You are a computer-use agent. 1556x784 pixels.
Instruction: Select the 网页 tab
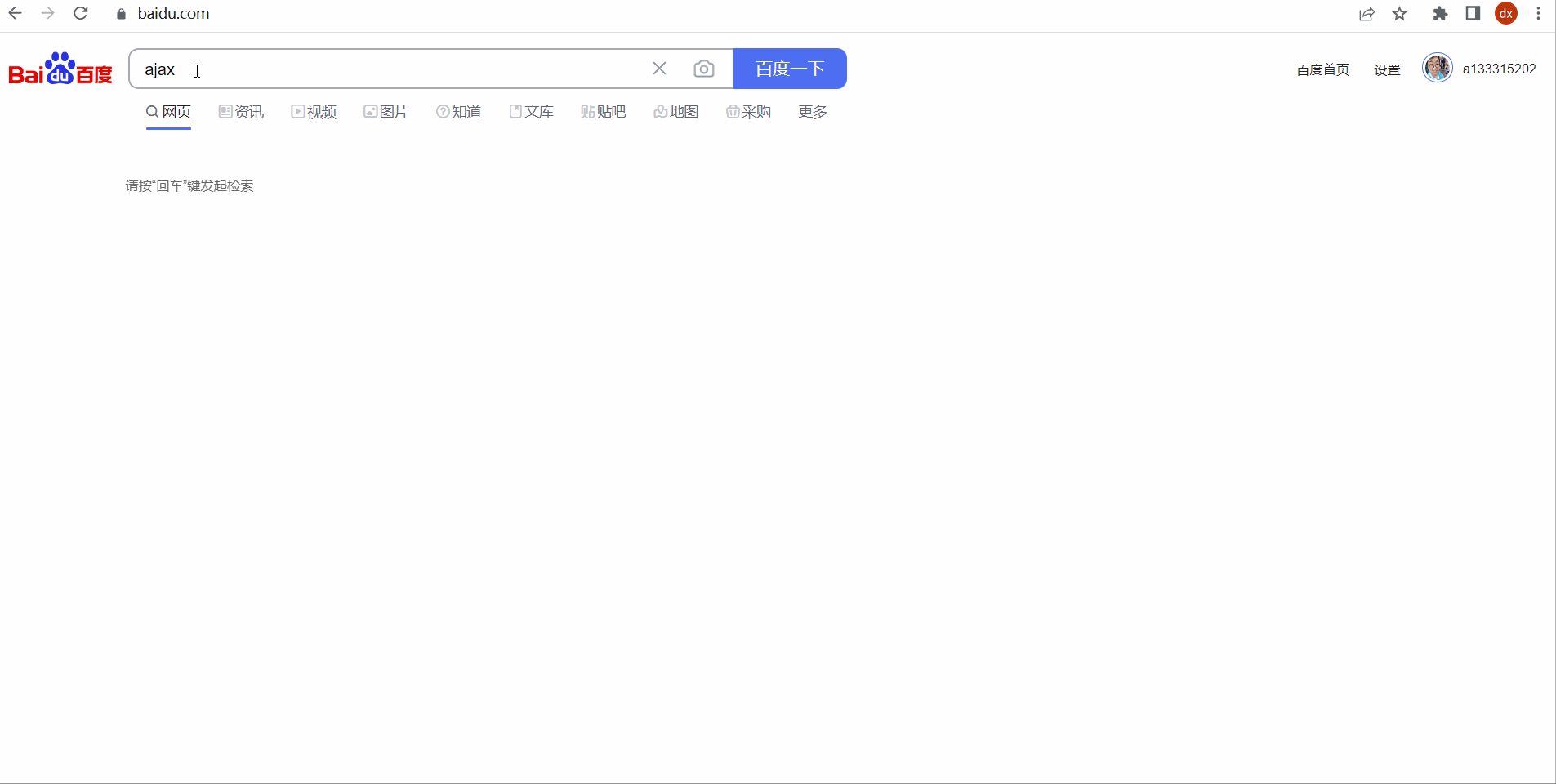point(168,112)
